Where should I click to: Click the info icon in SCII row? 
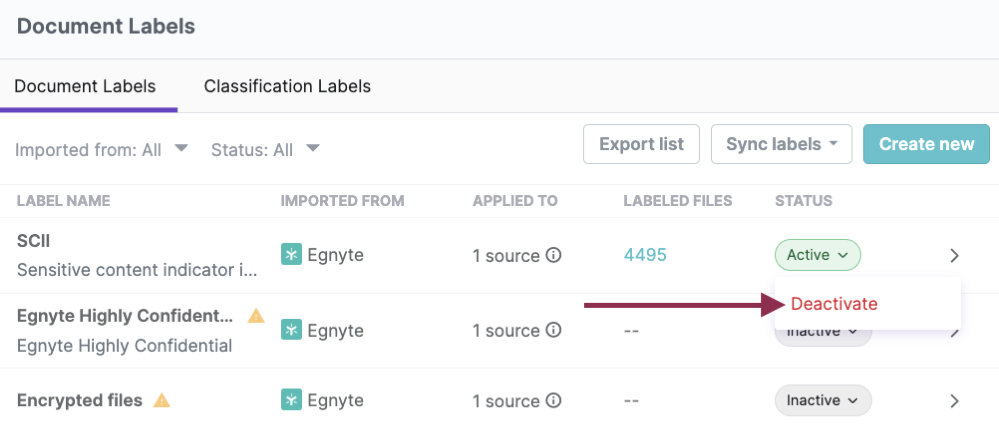pos(554,255)
